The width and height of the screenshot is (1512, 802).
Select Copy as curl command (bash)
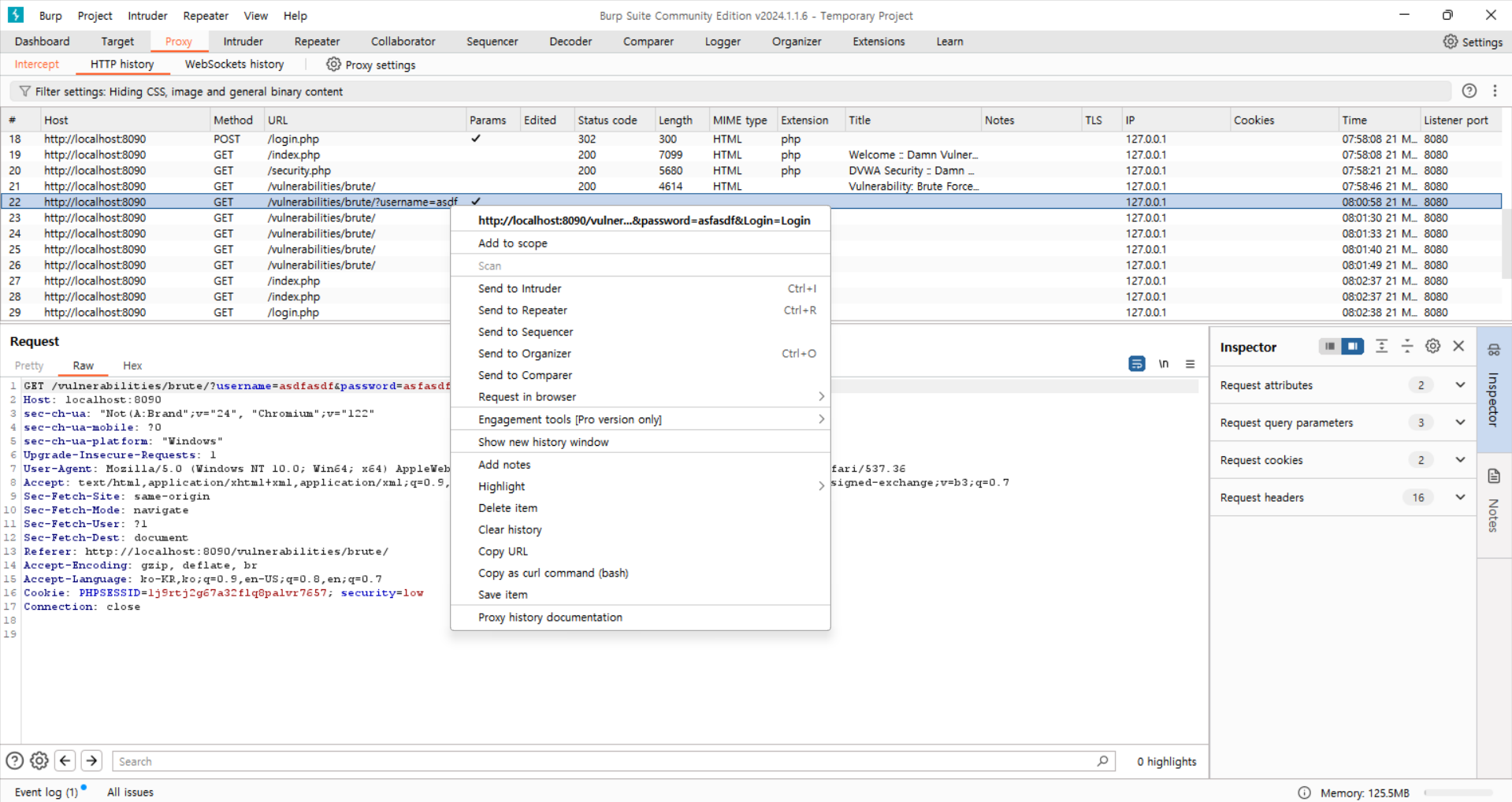click(x=641, y=574)
